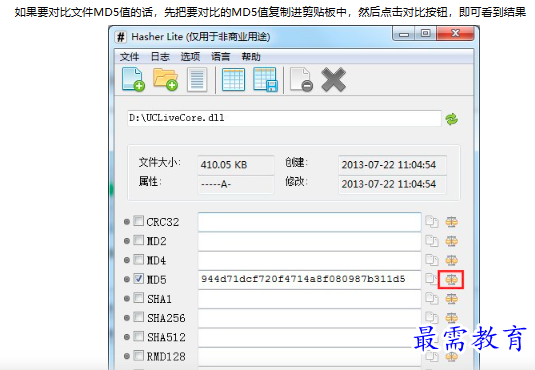Copy the SHA1 hash value
Viewport: 535px width, 370px height.
pos(432,299)
